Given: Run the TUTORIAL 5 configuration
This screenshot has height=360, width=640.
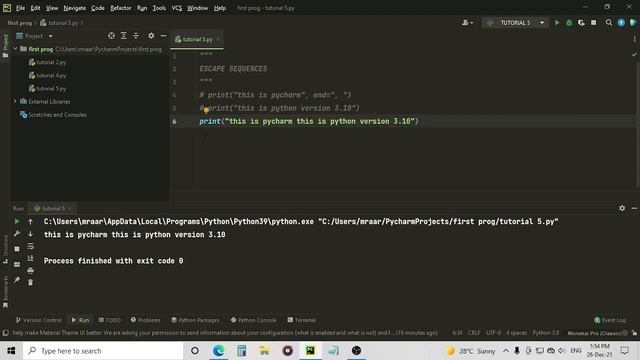Looking at the screenshot, I should tap(557, 23).
